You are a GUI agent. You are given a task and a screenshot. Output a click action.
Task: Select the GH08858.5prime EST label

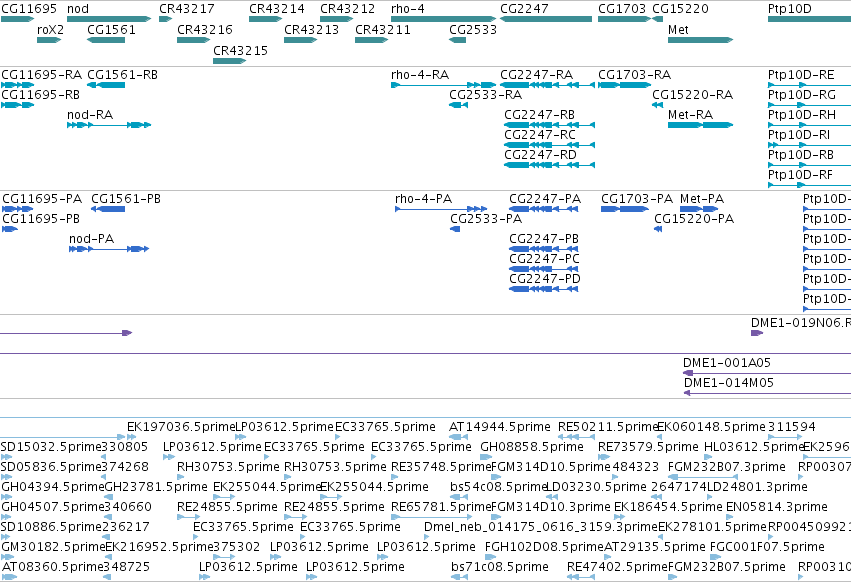(x=532, y=447)
